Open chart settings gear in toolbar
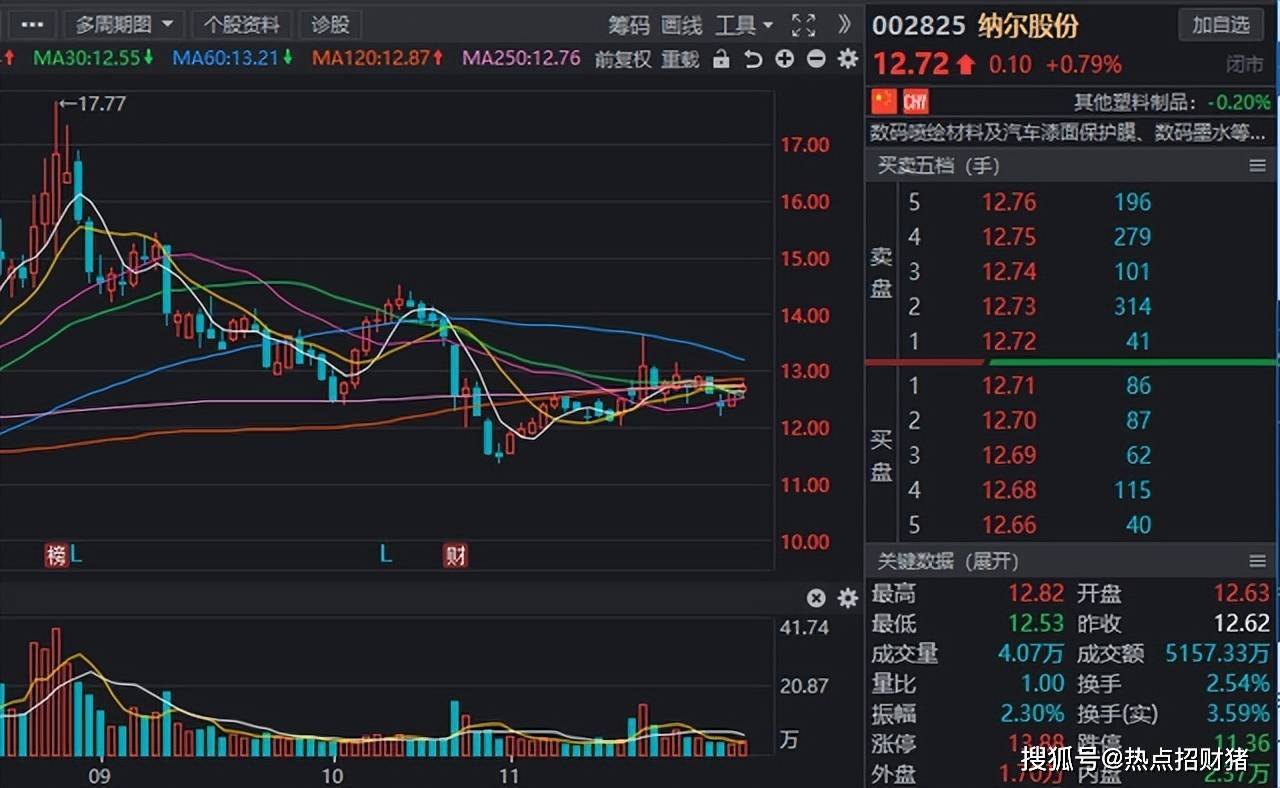This screenshot has height=788, width=1280. pyautogui.click(x=848, y=59)
